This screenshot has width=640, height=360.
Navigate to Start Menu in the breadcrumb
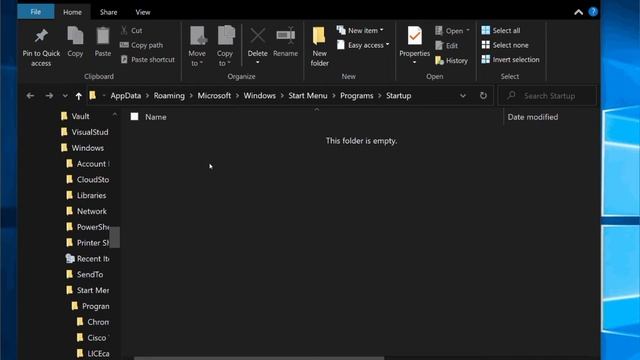coord(308,96)
